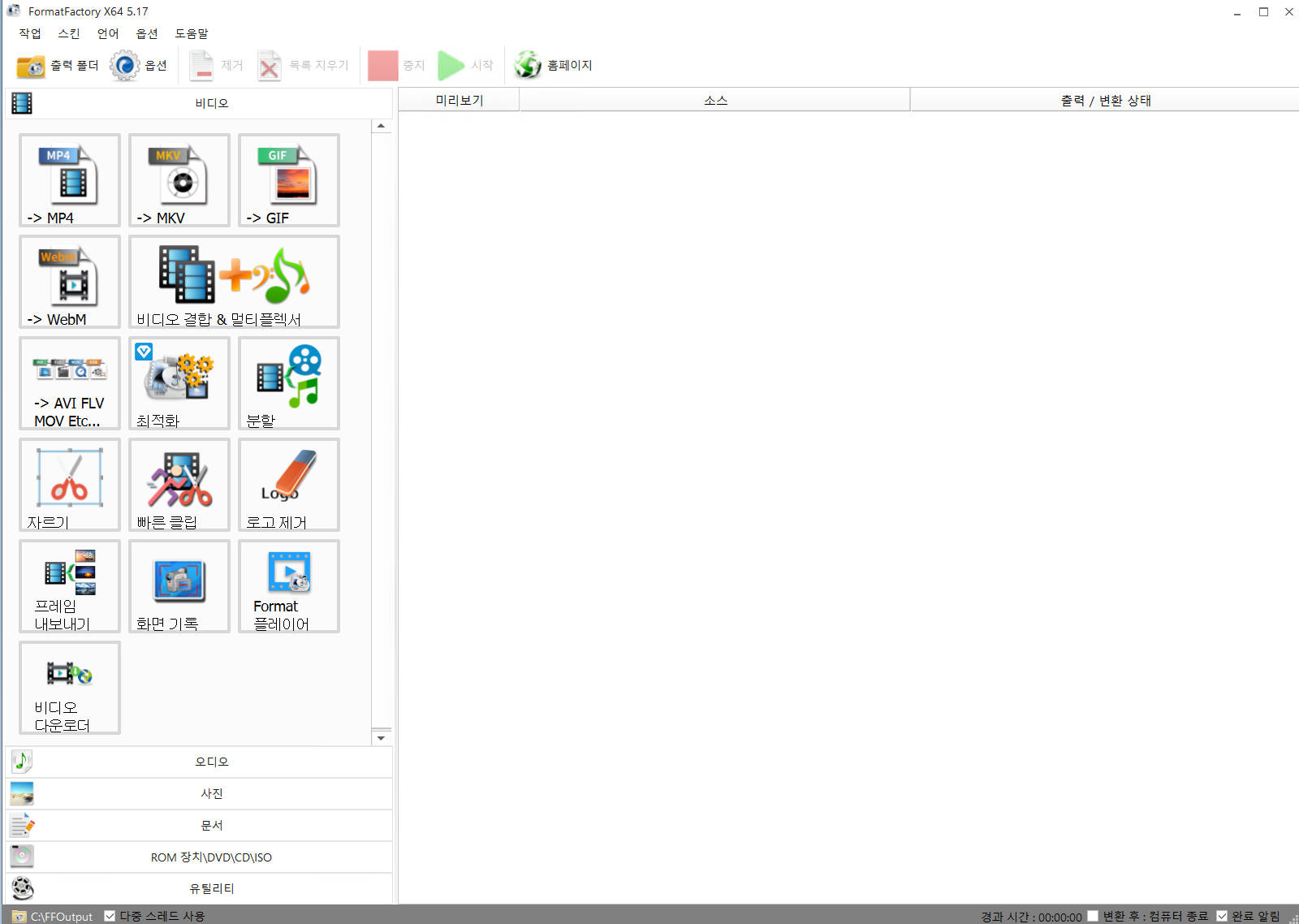Expand the 유틸리티 category

tap(199, 888)
